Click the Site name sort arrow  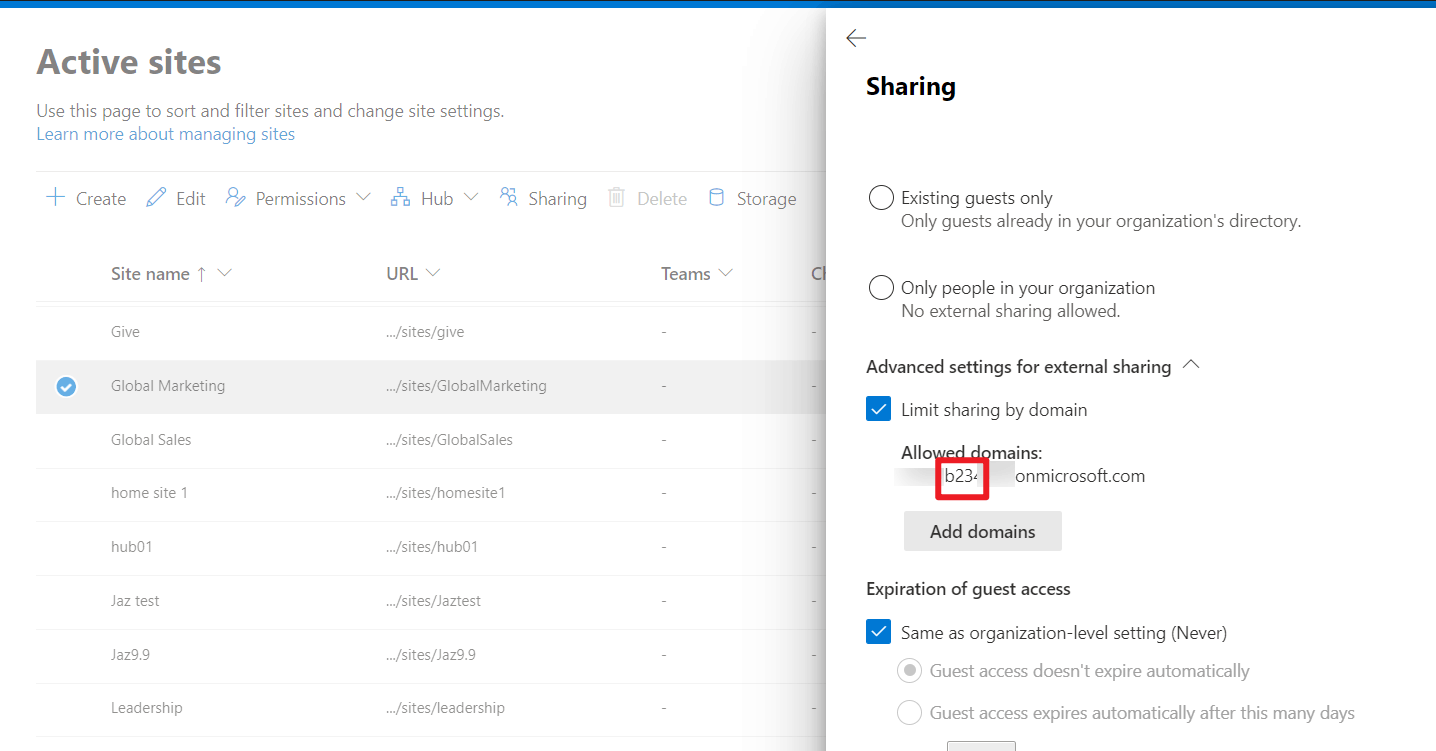(201, 274)
